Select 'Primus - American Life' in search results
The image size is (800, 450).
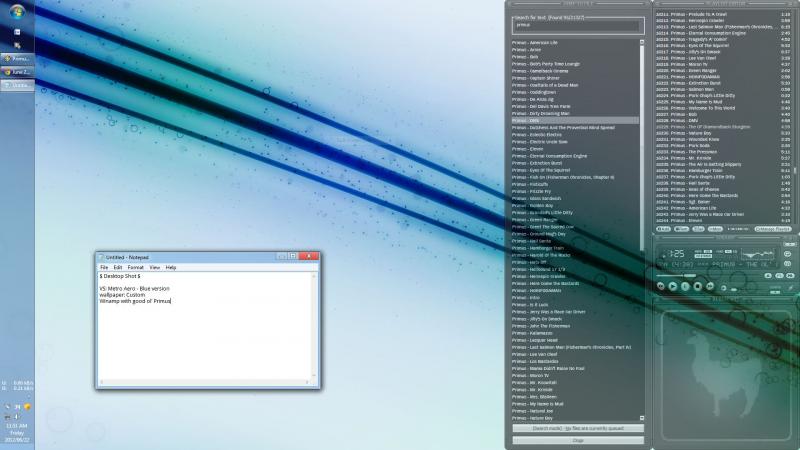pyautogui.click(x=575, y=42)
